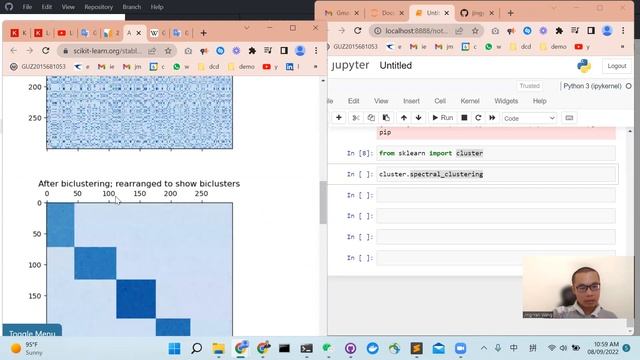Viewport: 640px width, 360px height.
Task: Toggle the bookmark star for the scikit-learn page
Action: tap(168, 51)
